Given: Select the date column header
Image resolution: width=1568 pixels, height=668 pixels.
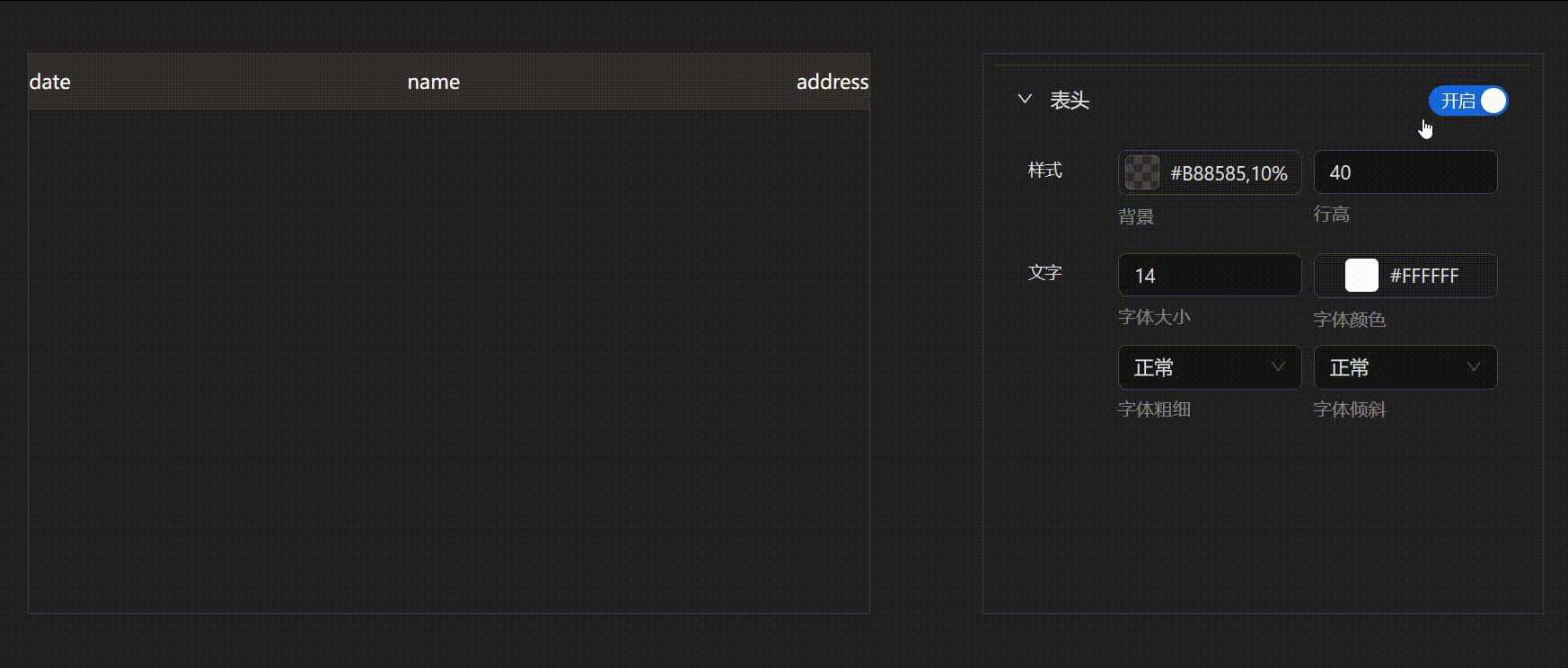Looking at the screenshot, I should click(49, 82).
